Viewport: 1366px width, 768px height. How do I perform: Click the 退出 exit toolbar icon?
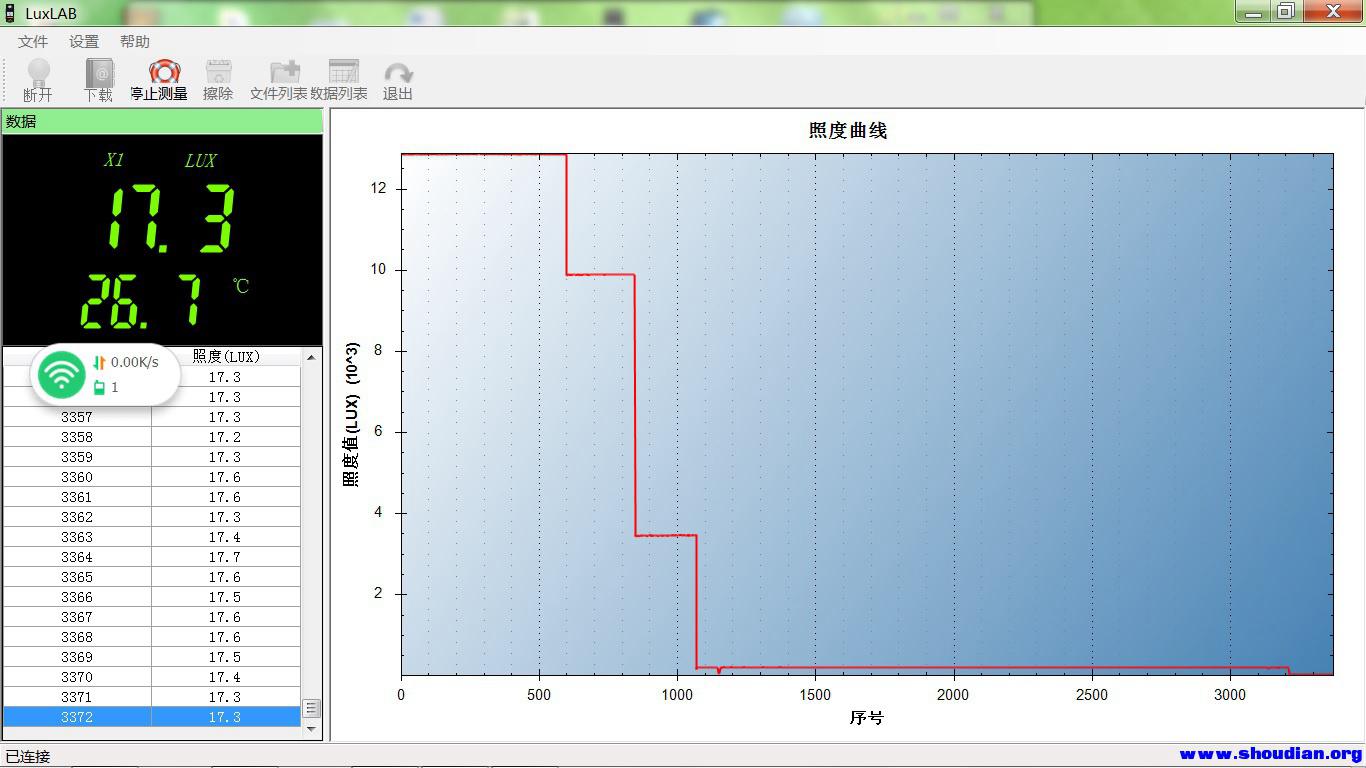point(398,80)
